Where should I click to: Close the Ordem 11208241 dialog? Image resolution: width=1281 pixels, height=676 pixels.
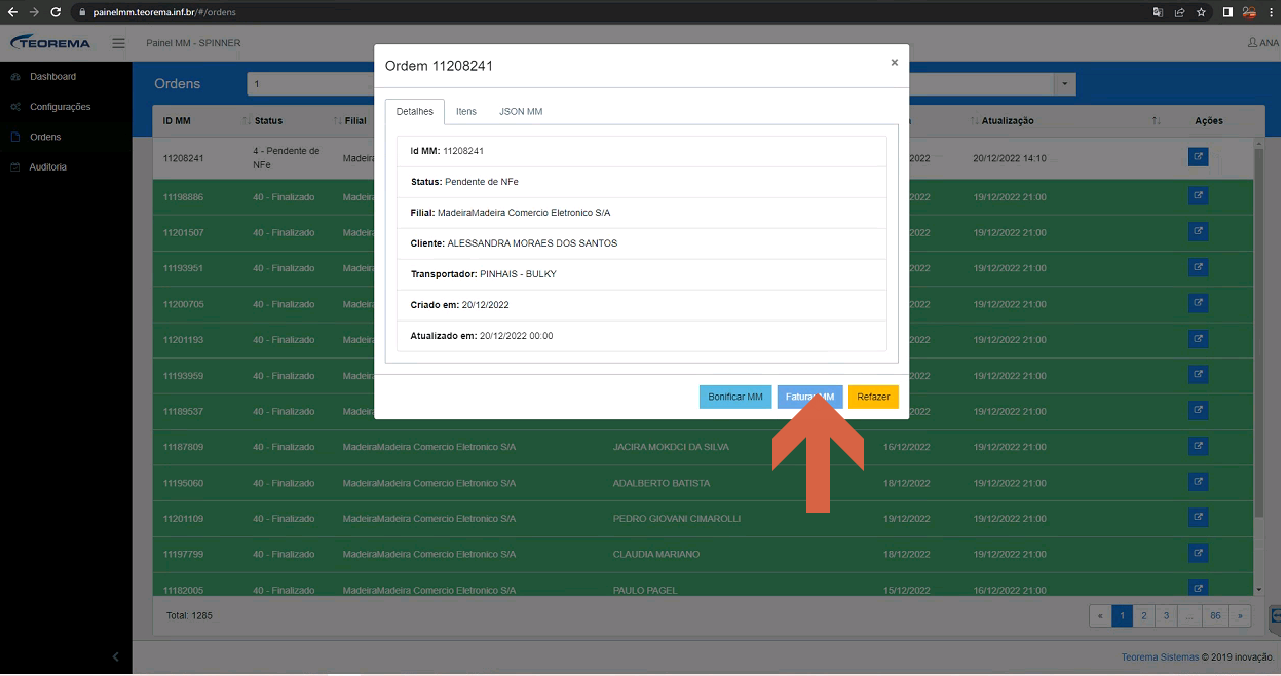click(x=894, y=62)
